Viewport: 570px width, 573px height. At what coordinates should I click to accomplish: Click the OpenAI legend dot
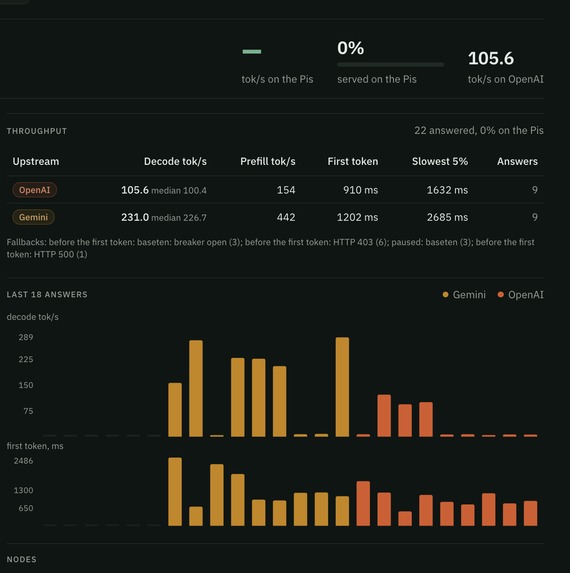pyautogui.click(x=501, y=295)
